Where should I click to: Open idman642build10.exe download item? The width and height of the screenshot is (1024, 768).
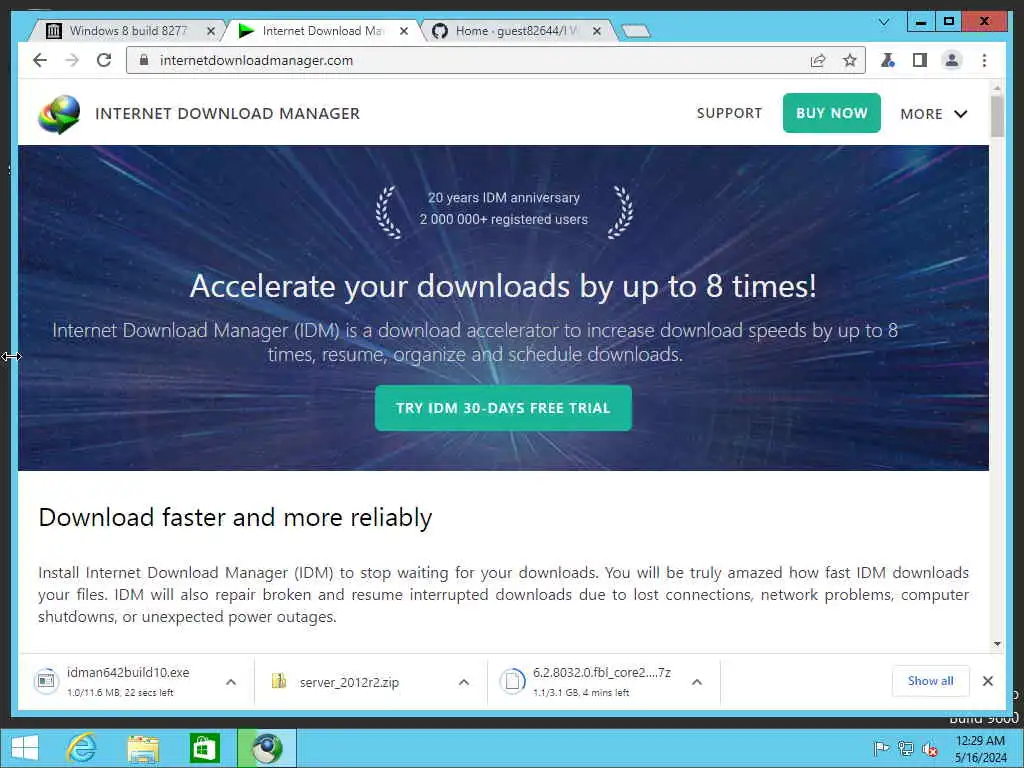pos(121,681)
